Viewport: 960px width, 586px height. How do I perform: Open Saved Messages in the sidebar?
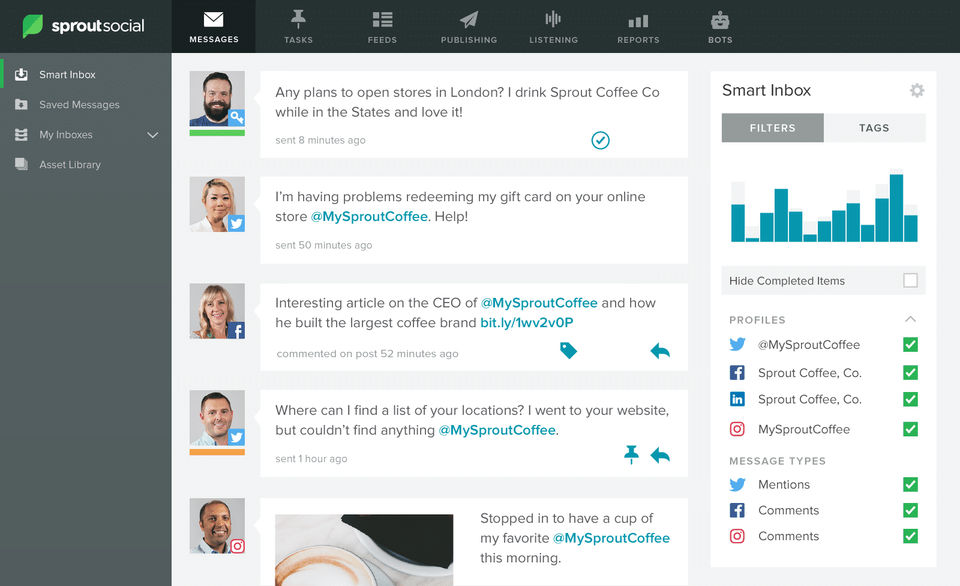[80, 105]
